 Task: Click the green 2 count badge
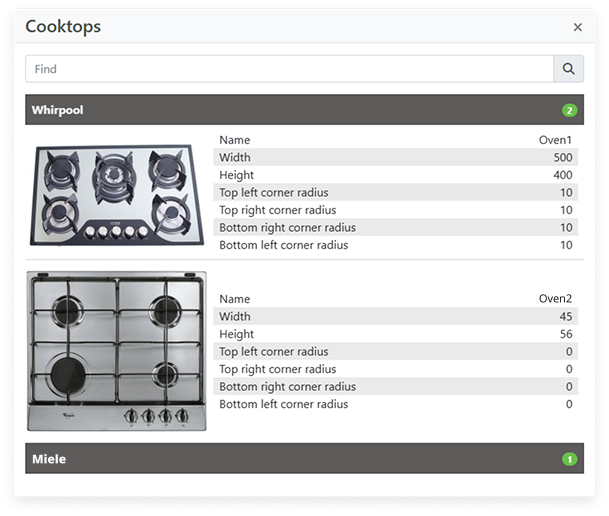point(569,110)
